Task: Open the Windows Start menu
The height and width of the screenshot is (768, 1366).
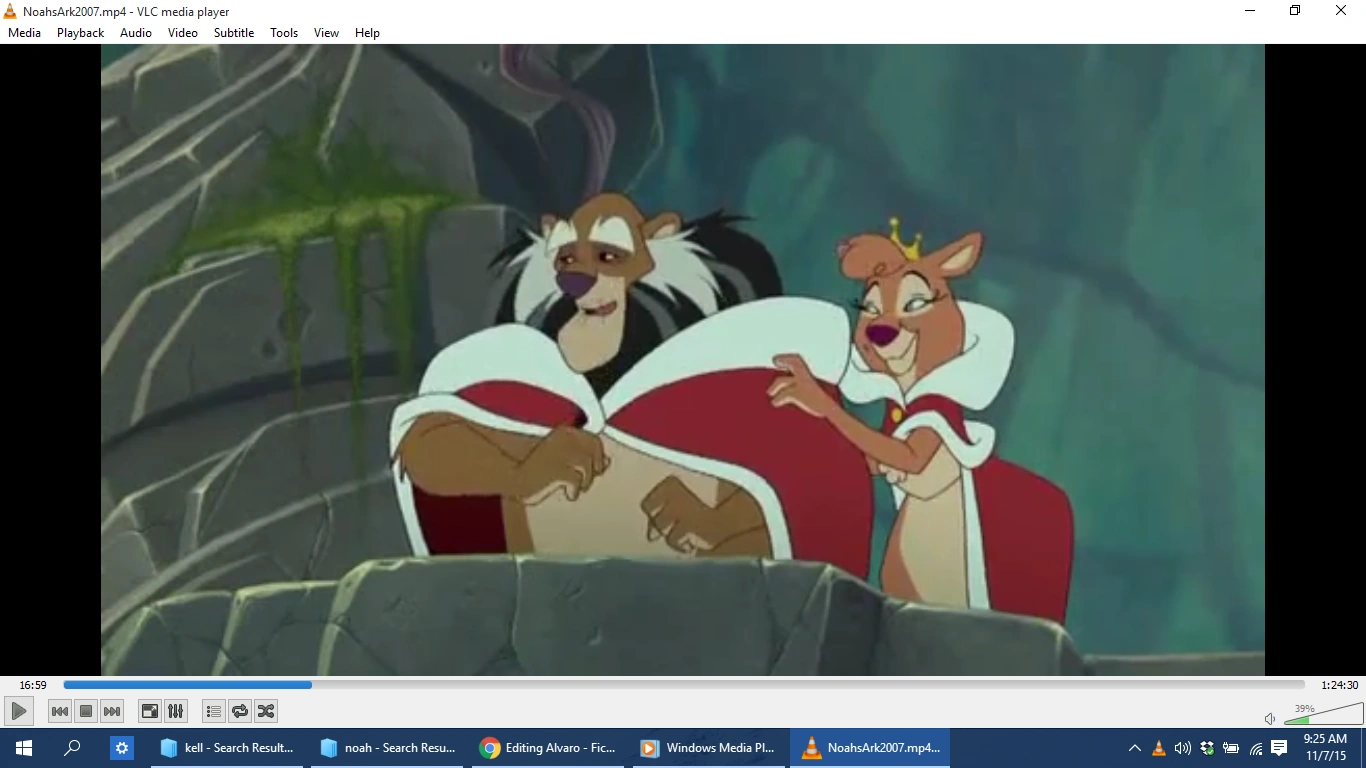Action: (x=24, y=748)
